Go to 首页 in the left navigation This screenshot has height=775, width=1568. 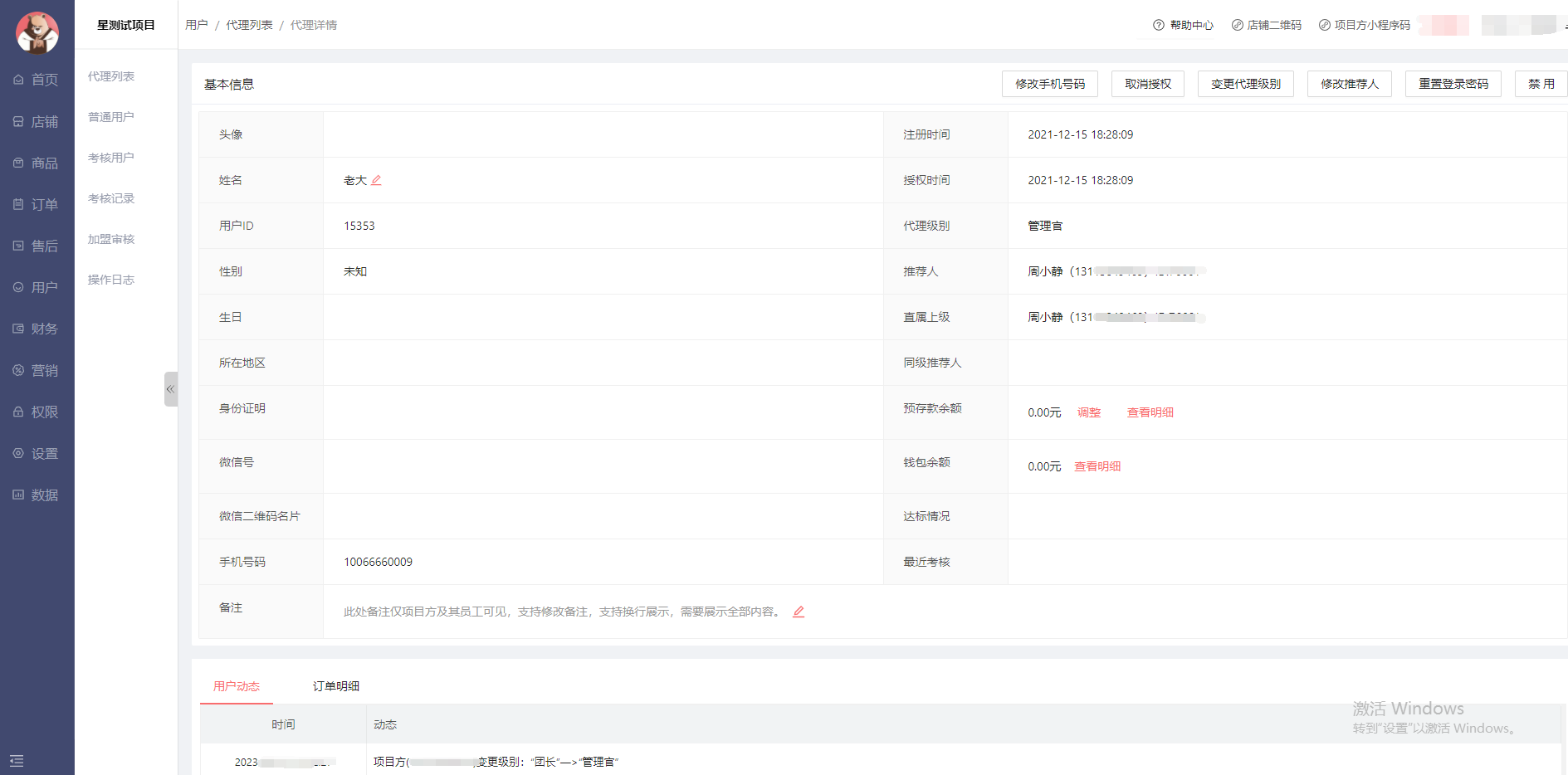pyautogui.click(x=37, y=80)
